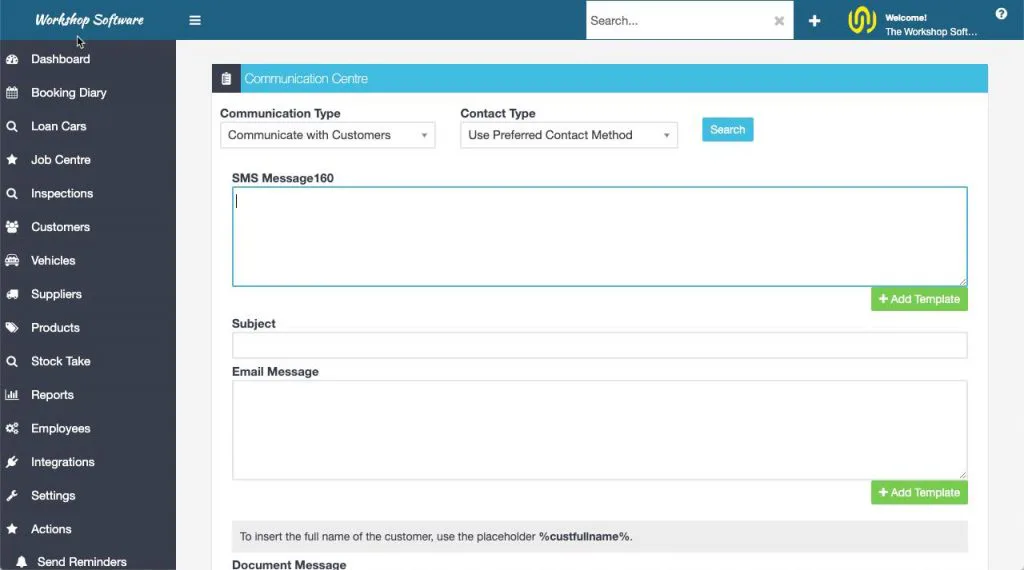This screenshot has width=1024, height=570.
Task: Click the Customers people icon
Action: [12, 227]
